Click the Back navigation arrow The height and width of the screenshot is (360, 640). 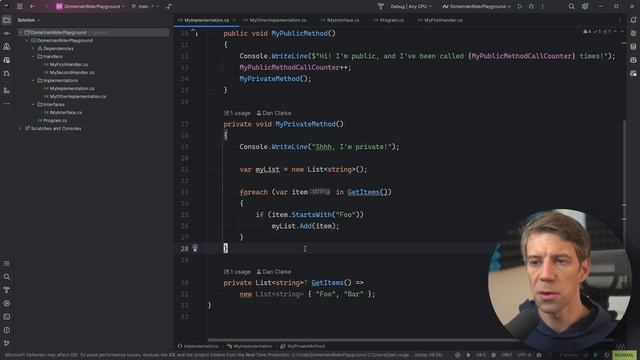pos(33,7)
